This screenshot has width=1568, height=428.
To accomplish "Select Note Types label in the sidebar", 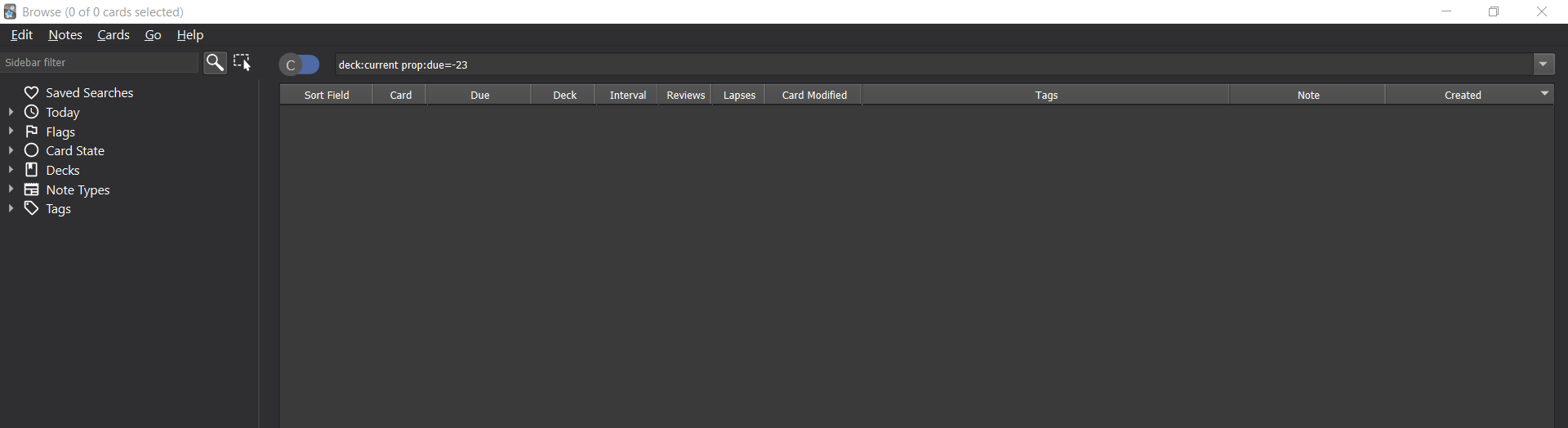I will [78, 189].
